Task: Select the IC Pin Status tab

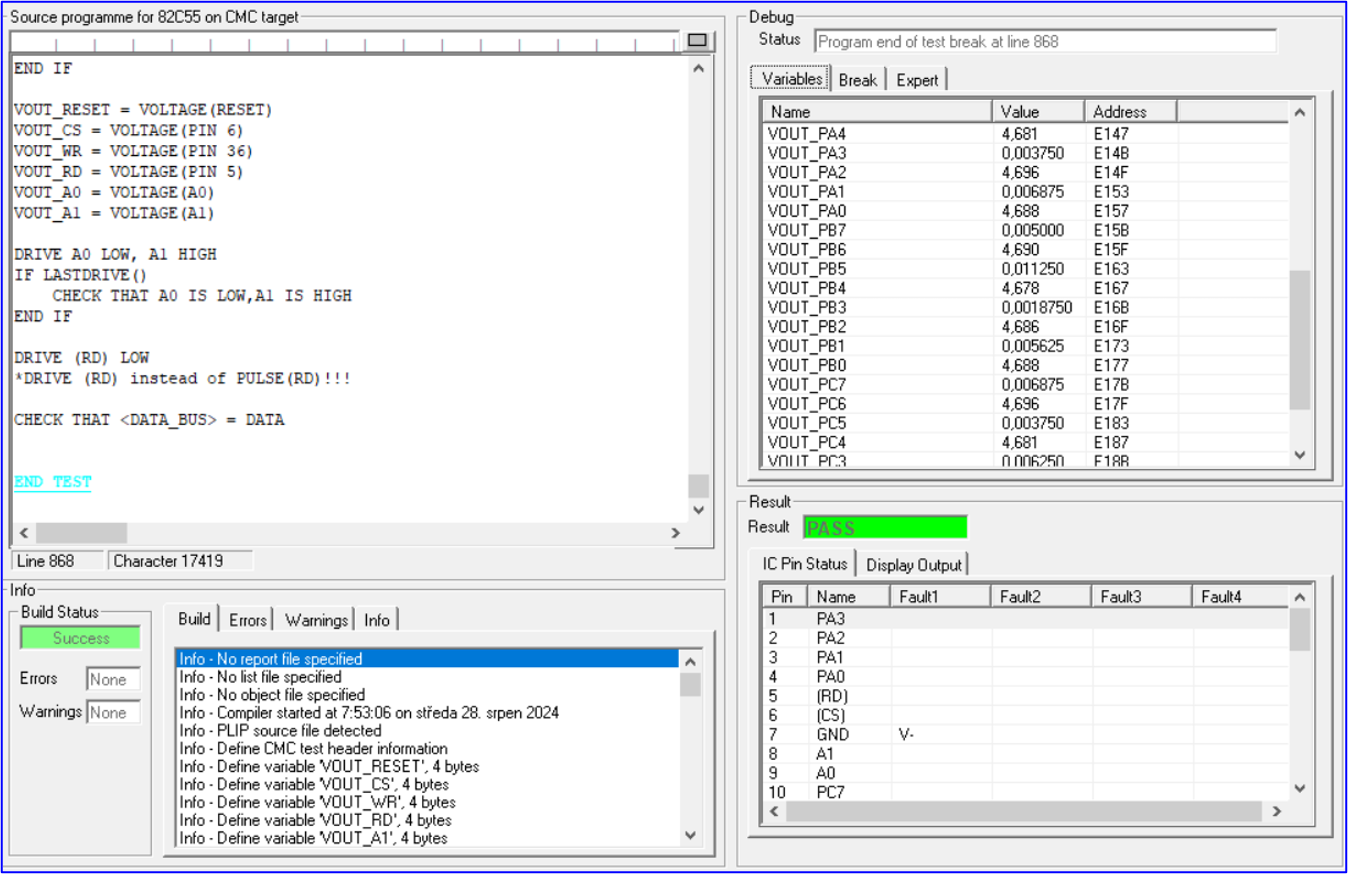Action: point(804,564)
